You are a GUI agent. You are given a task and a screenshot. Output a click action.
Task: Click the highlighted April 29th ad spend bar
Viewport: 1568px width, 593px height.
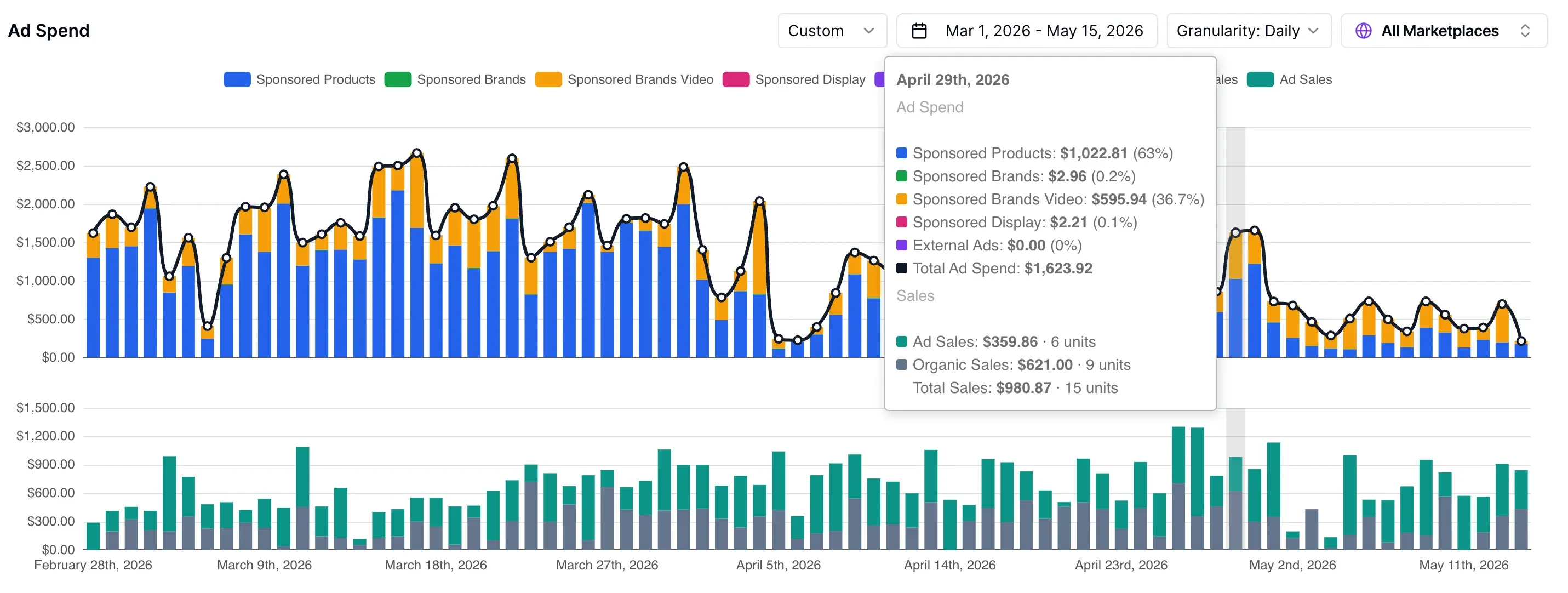[1235, 295]
